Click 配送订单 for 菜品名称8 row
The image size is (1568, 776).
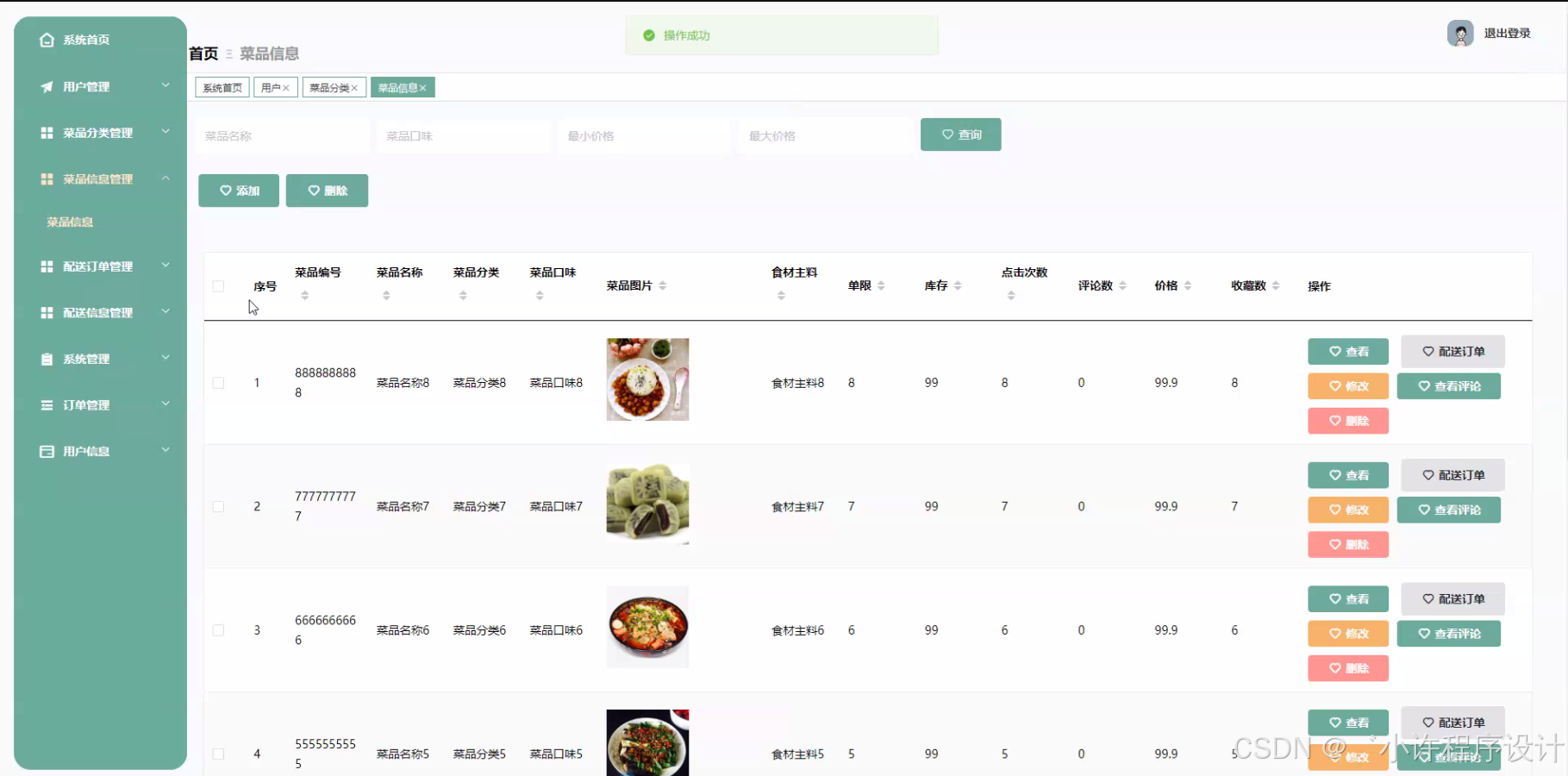(x=1453, y=352)
